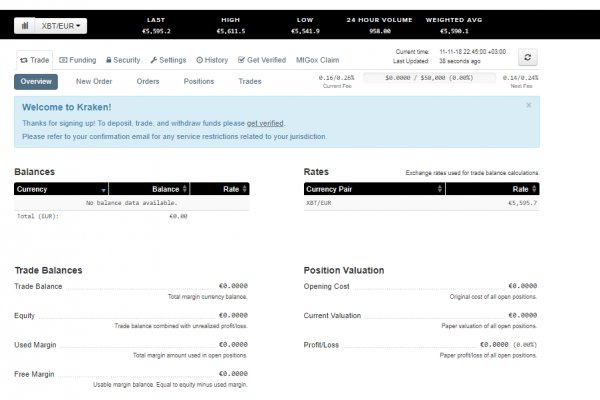Open the XBT/EUR currency pair dropdown
The width and height of the screenshot is (600, 400).
tap(62, 24)
